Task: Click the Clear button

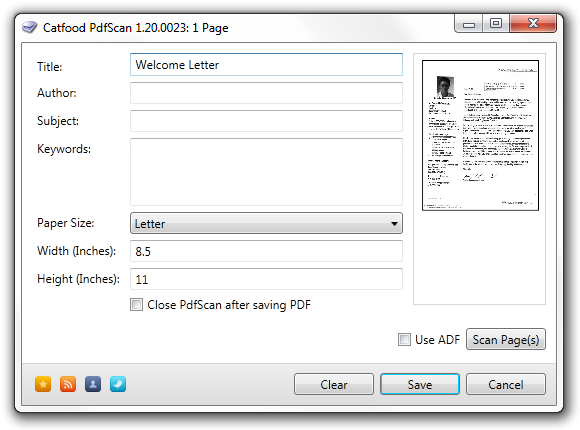Action: (x=334, y=384)
